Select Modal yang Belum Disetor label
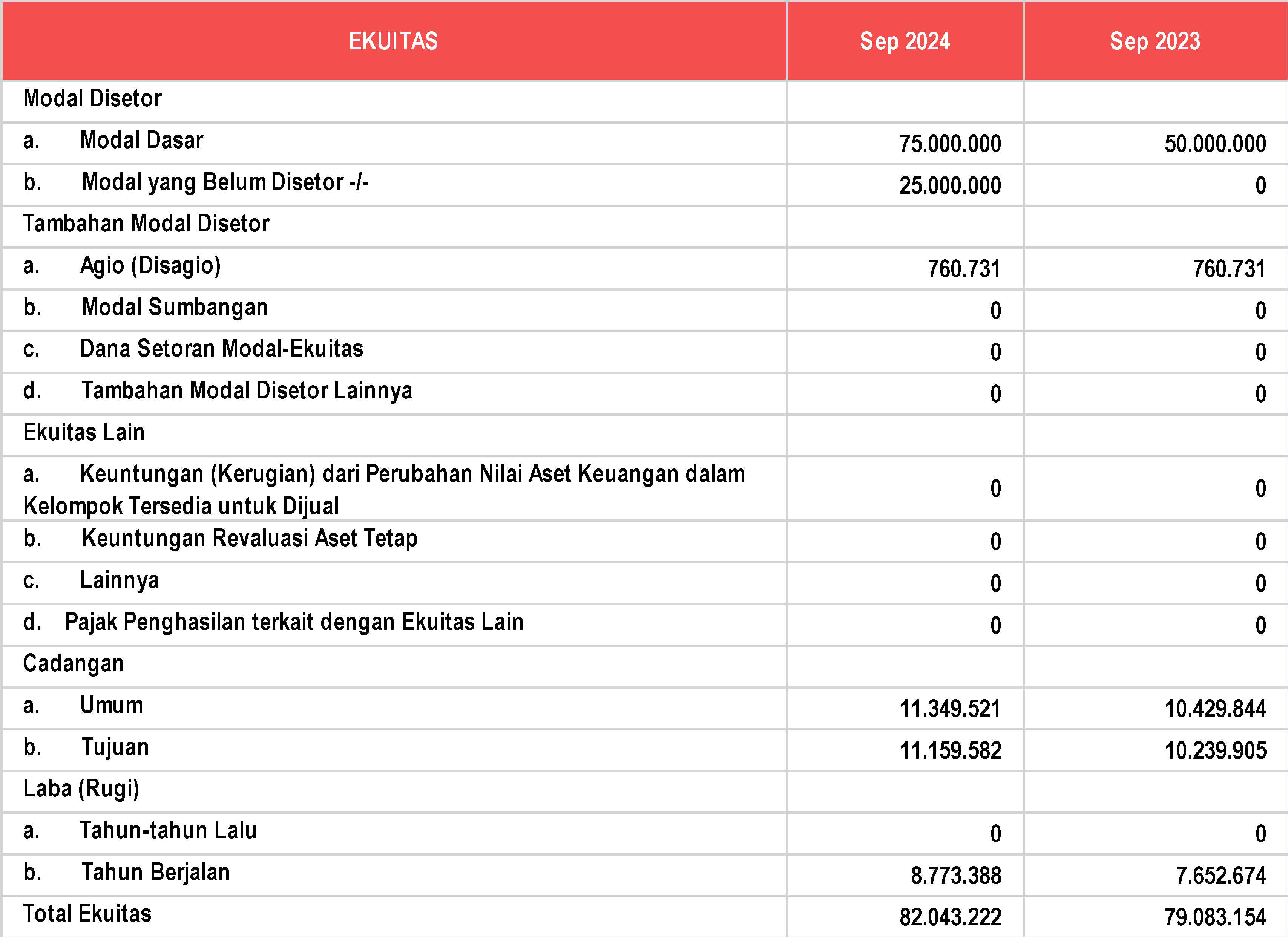Screen dimensions: 1288x937 [225, 182]
